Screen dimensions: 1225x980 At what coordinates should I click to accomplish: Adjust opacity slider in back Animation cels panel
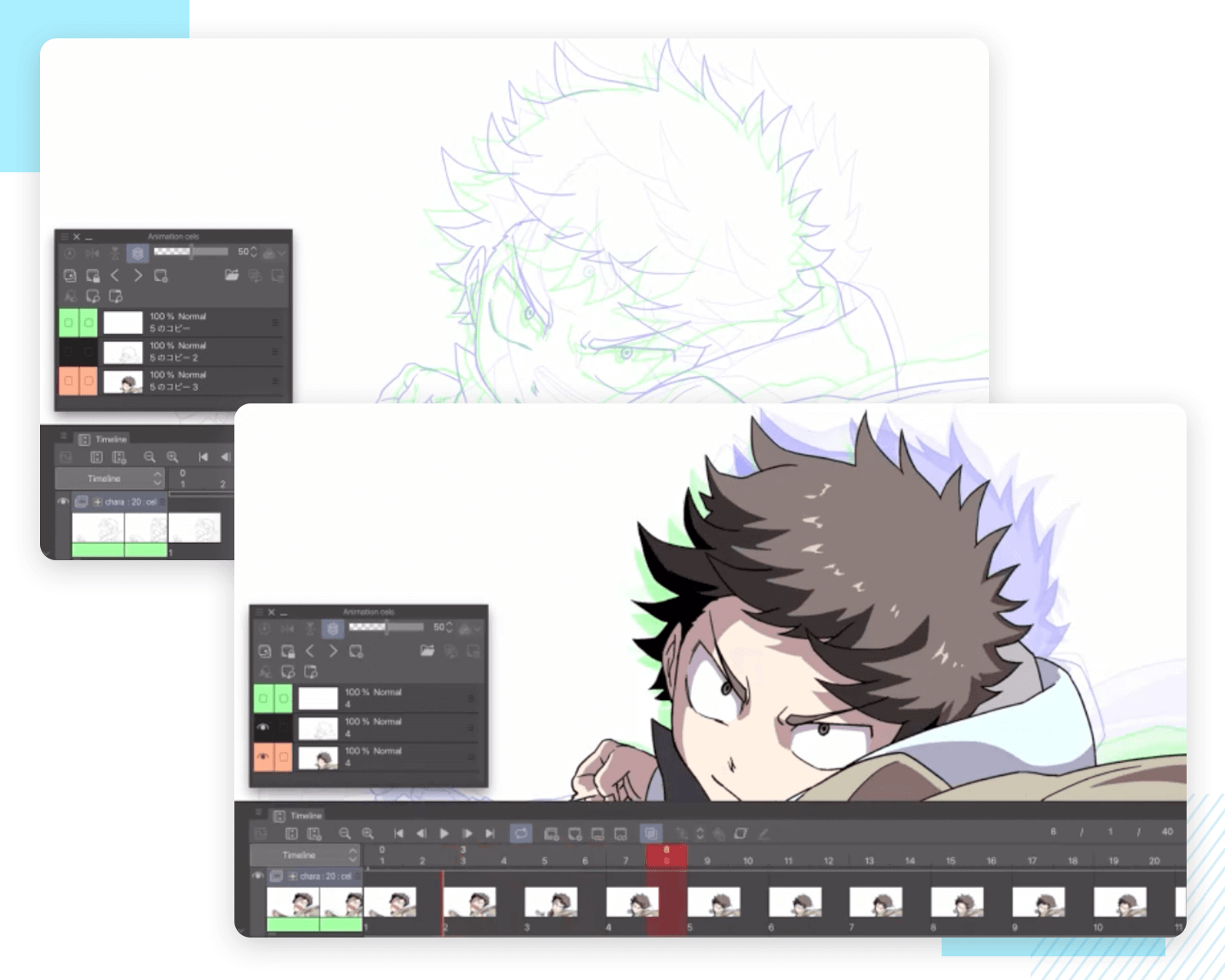[191, 252]
